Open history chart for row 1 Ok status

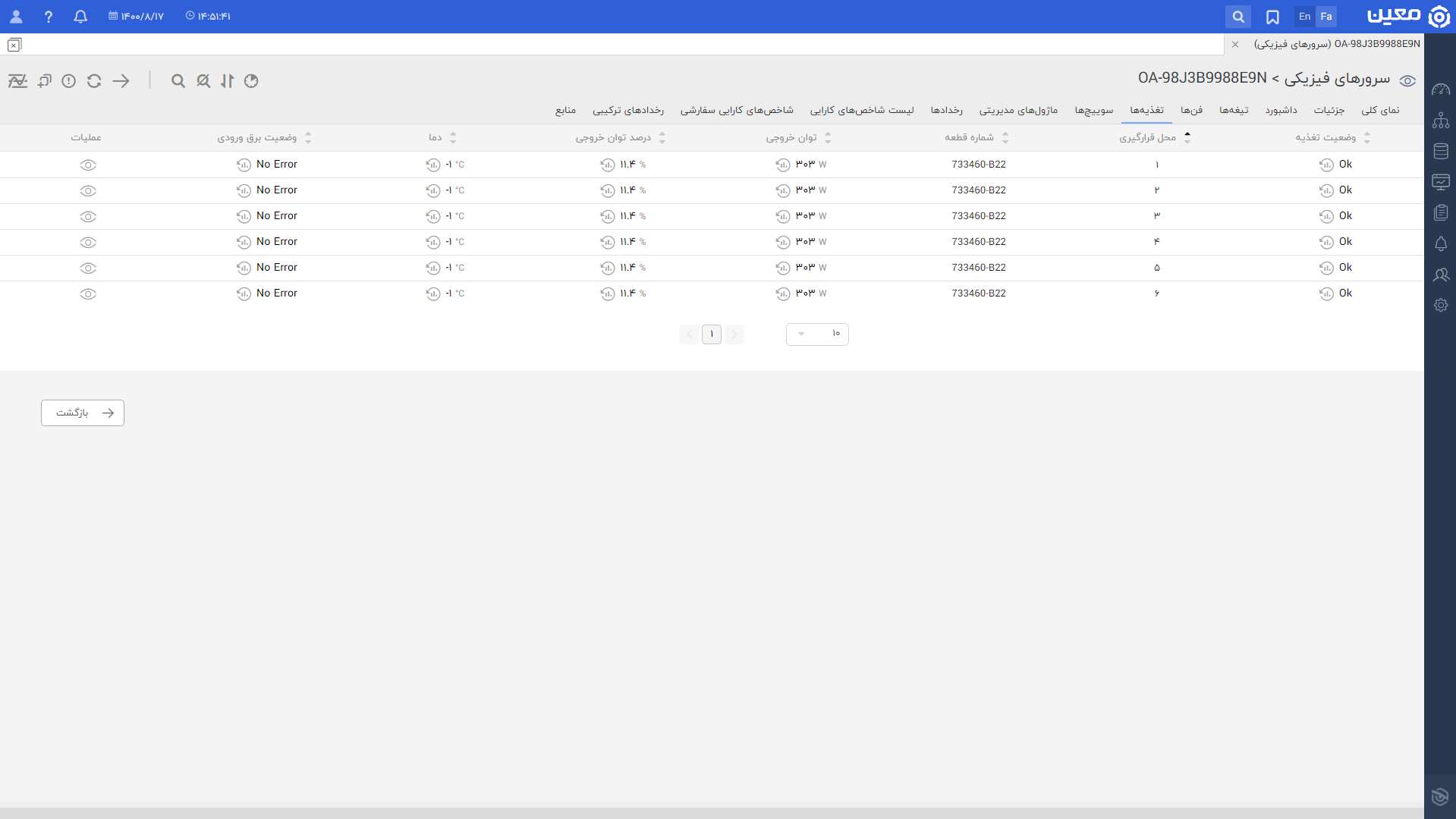pos(1326,165)
